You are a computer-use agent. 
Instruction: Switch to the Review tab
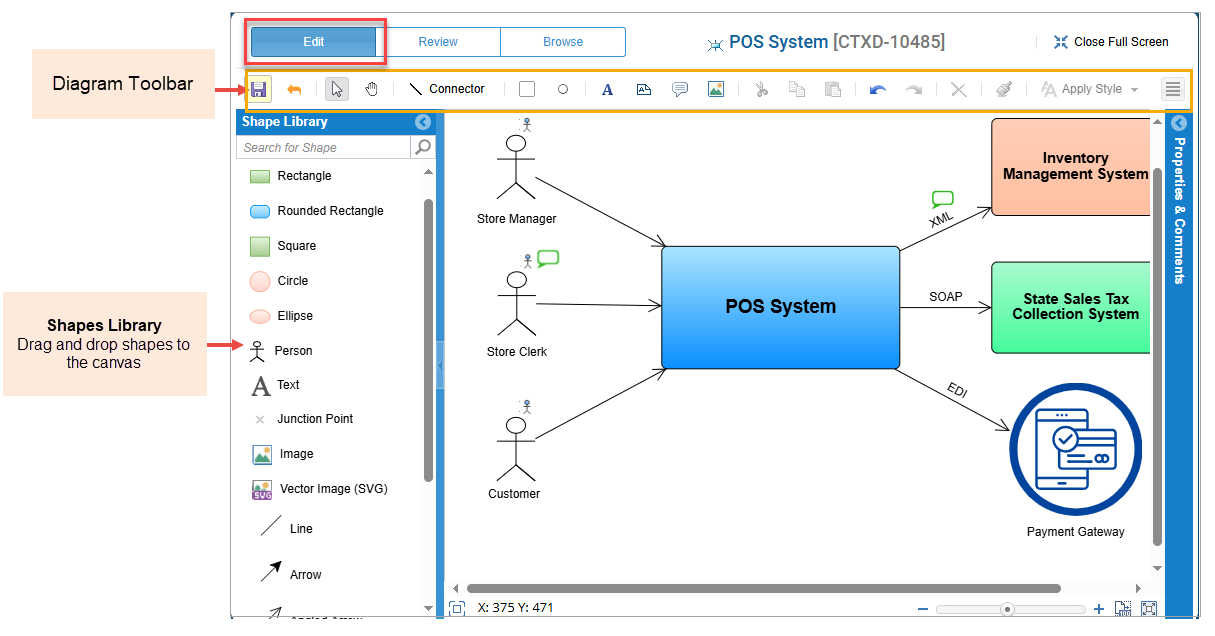438,42
